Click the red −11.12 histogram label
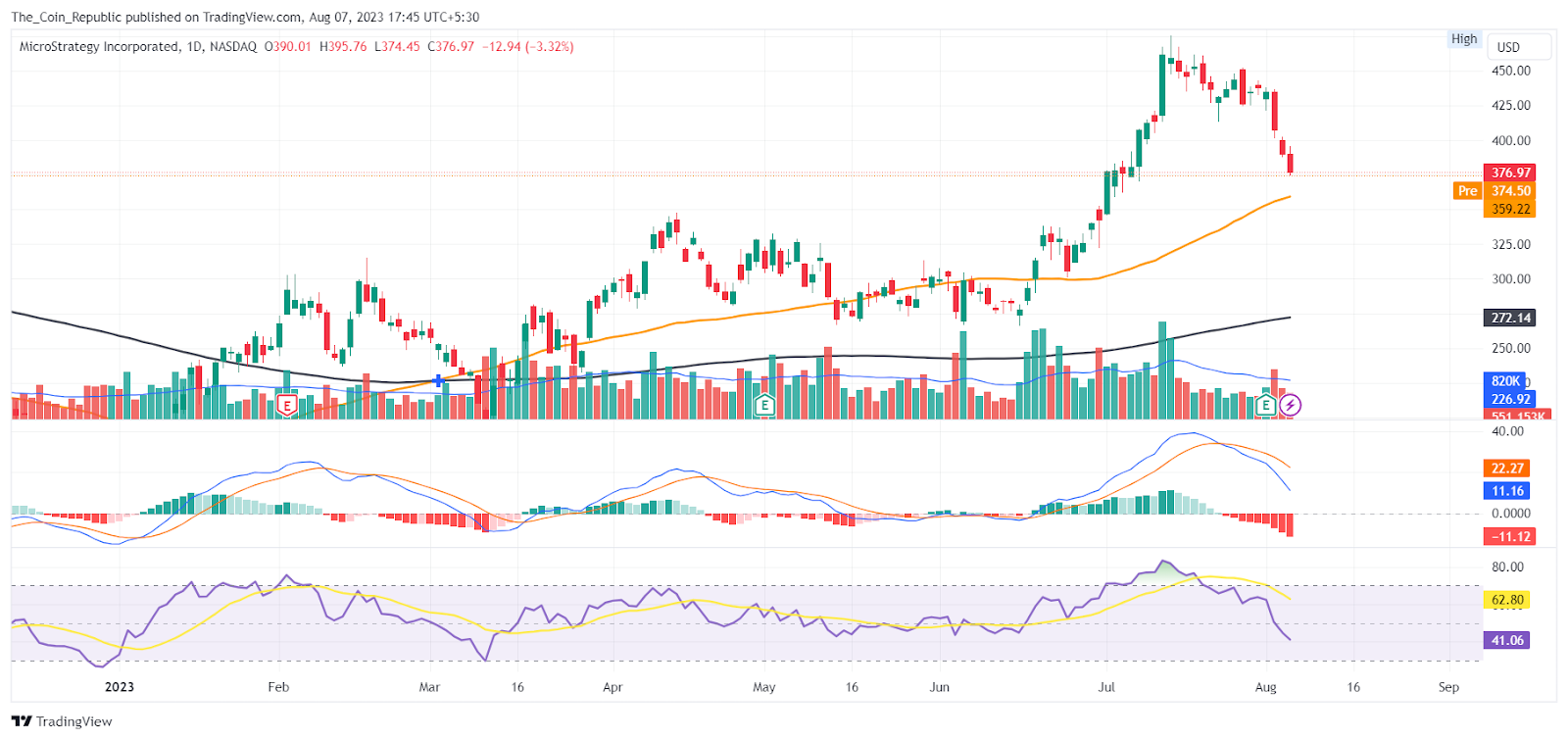 (1510, 536)
